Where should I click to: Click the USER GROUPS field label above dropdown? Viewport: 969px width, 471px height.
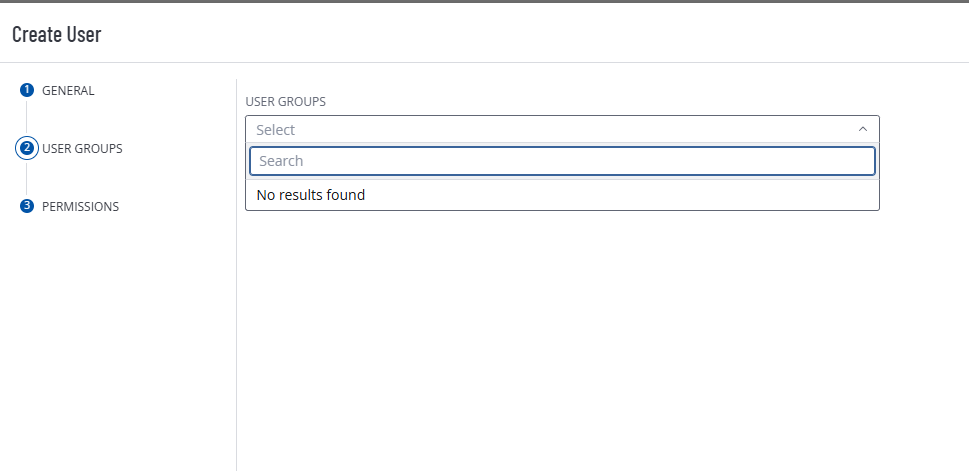click(x=286, y=101)
